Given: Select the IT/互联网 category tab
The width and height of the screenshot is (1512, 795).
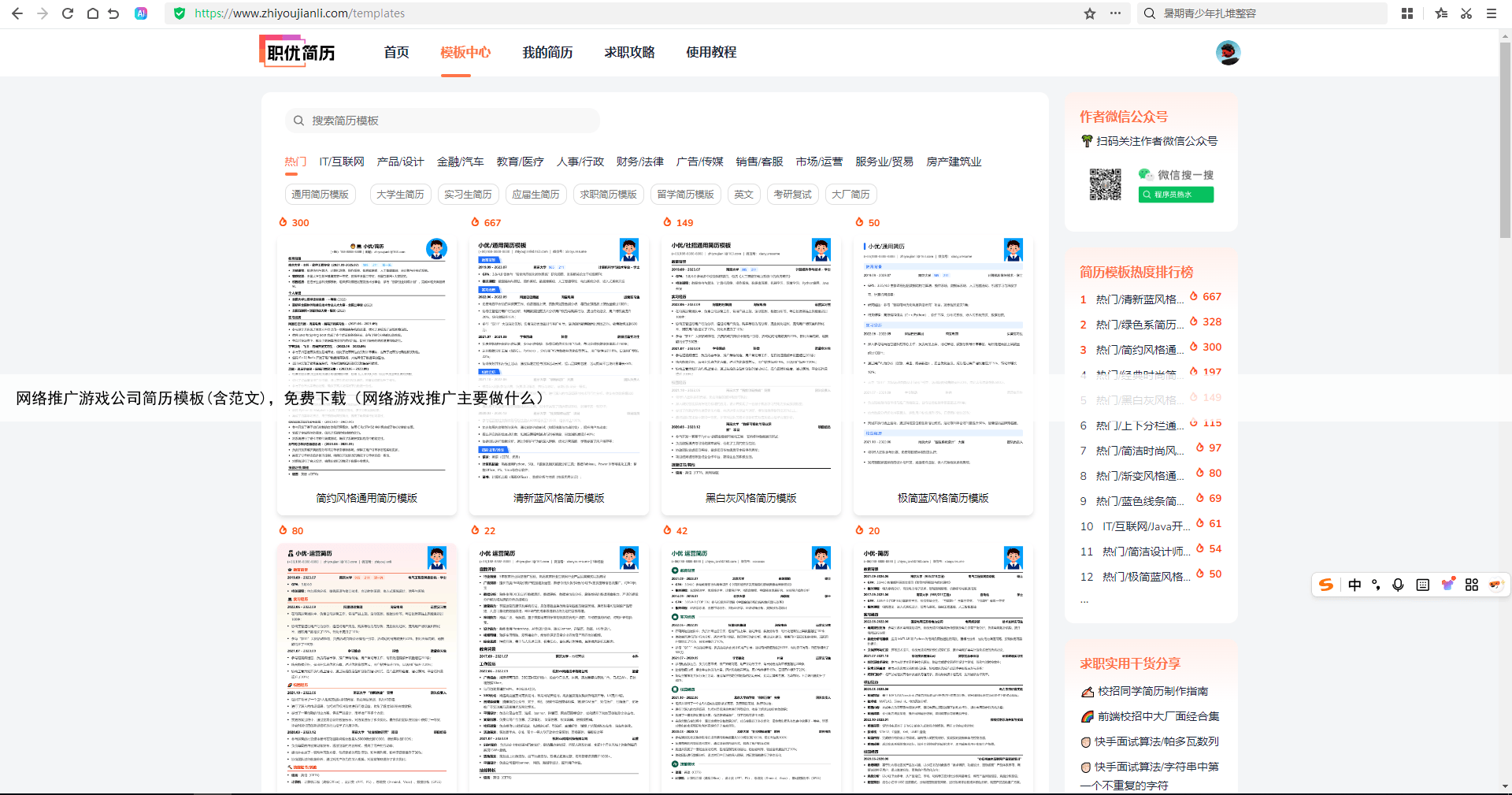Looking at the screenshot, I should (342, 162).
